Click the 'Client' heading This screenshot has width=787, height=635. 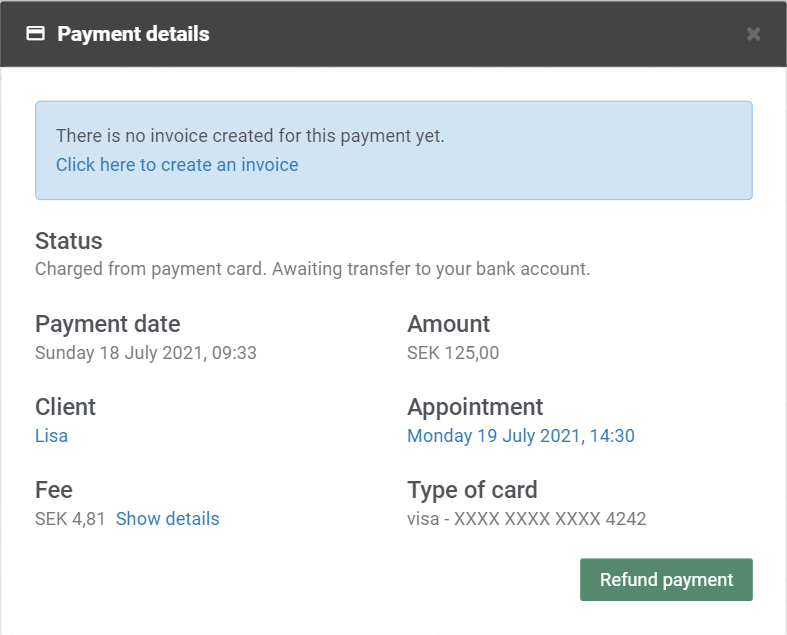pos(65,407)
